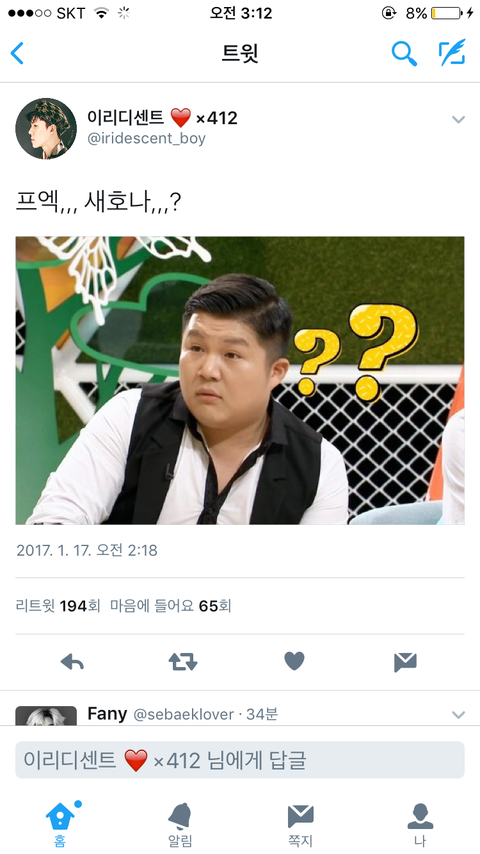Switch to the 알림 notifications tab
This screenshot has height=854, width=480.
[x=180, y=825]
